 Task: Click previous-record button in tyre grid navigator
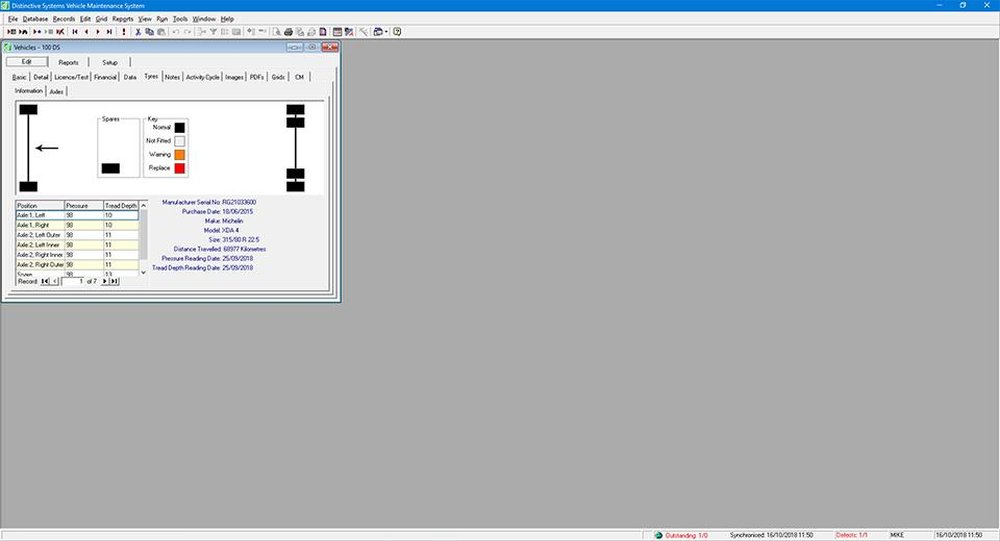(55, 281)
